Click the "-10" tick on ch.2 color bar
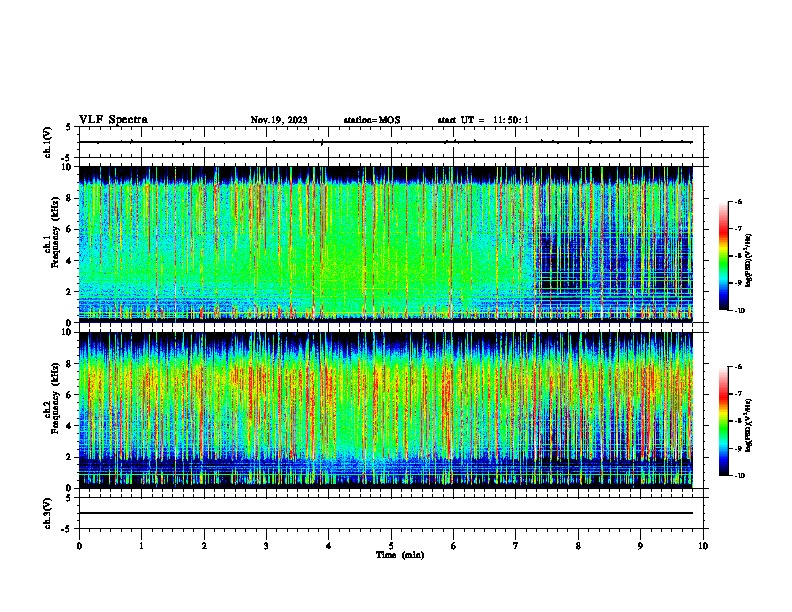Screen dimensions: 792x612 click(x=739, y=476)
